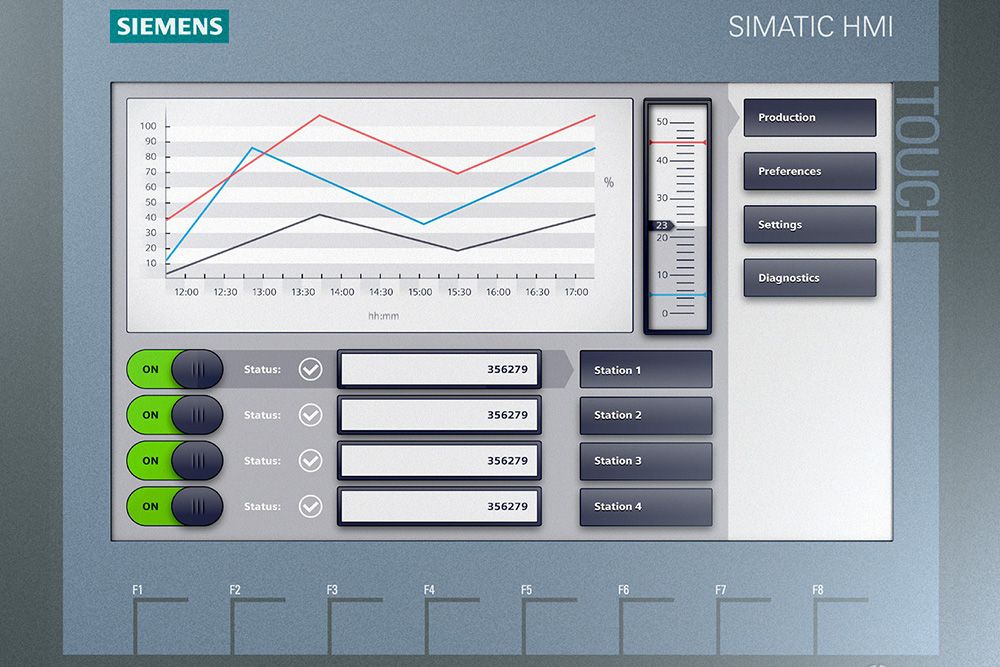Open the Production screen
The width and height of the screenshot is (1000, 667).
pyautogui.click(x=809, y=117)
